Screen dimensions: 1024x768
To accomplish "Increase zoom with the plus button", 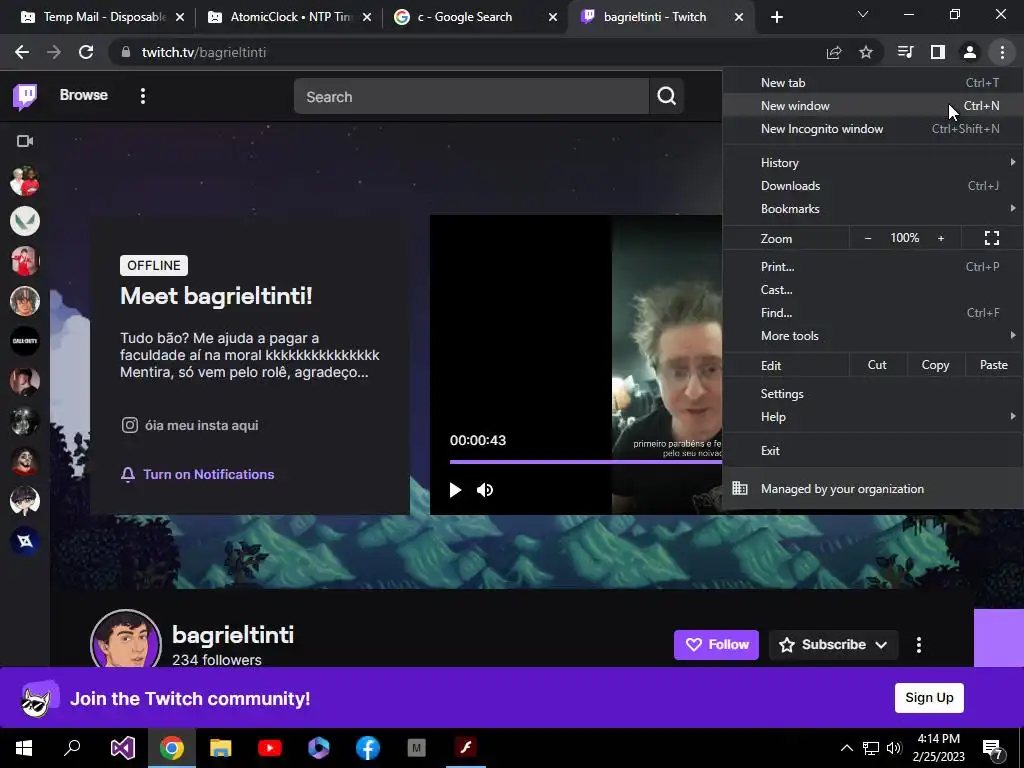I will click(x=941, y=238).
